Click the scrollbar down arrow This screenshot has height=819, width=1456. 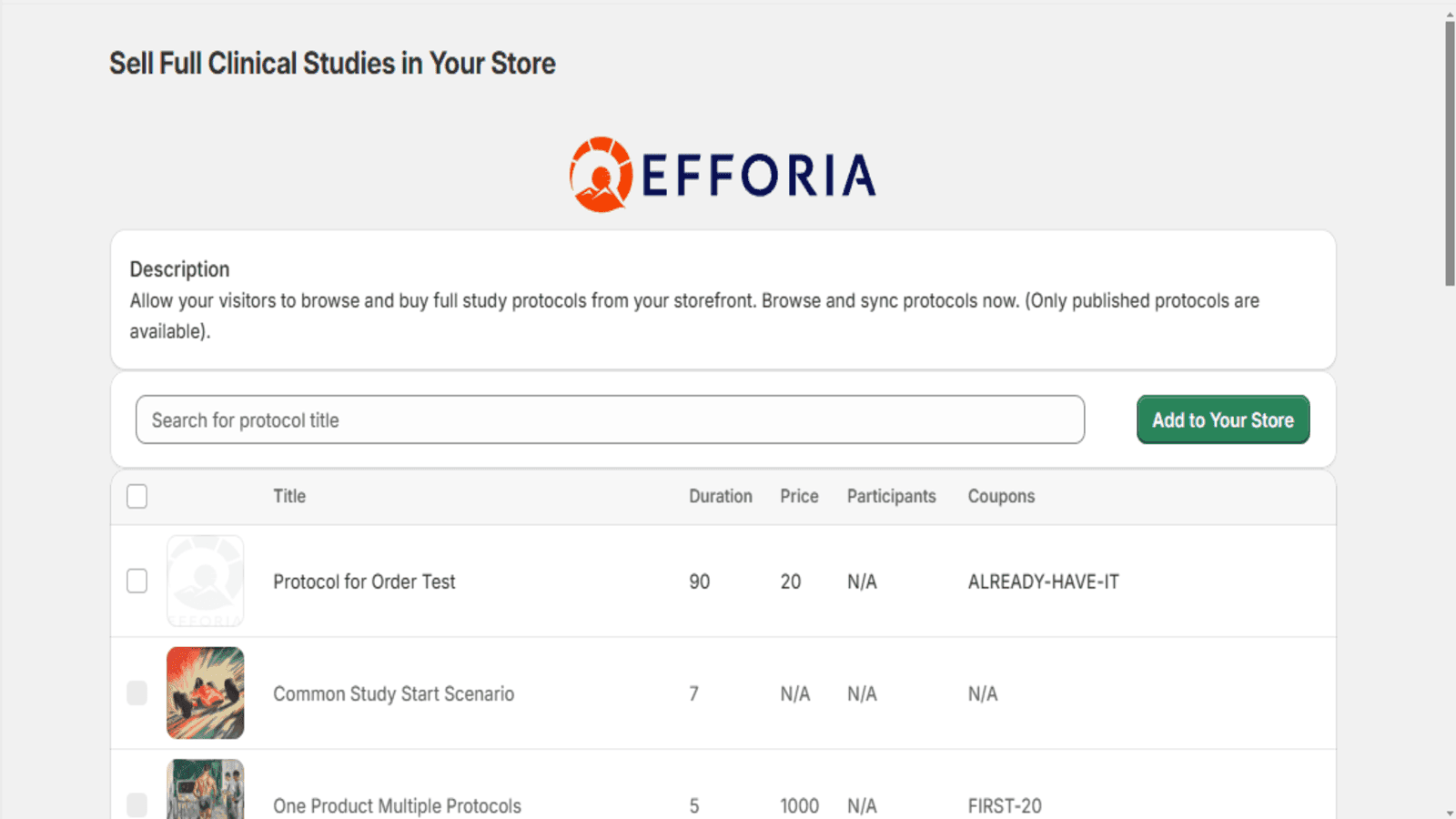(x=1450, y=812)
